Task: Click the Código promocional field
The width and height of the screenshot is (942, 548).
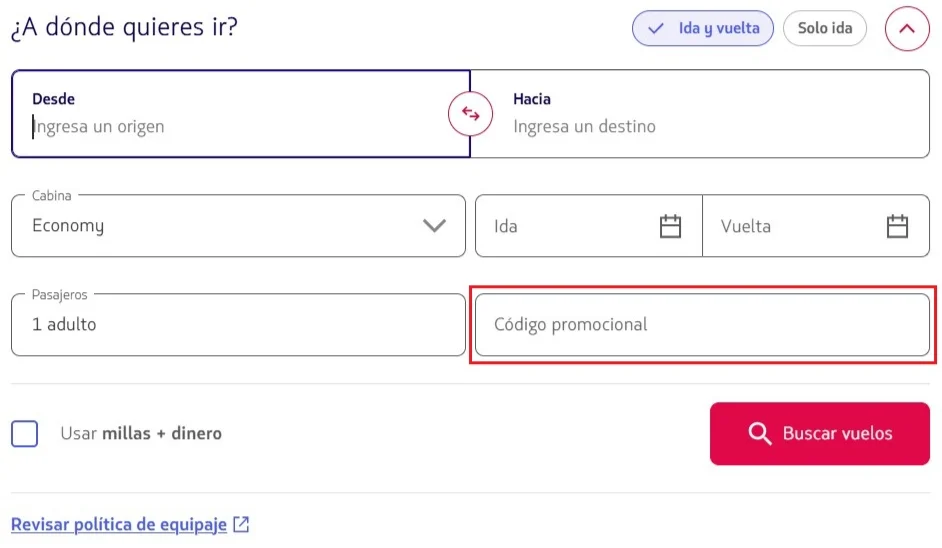Action: point(702,324)
